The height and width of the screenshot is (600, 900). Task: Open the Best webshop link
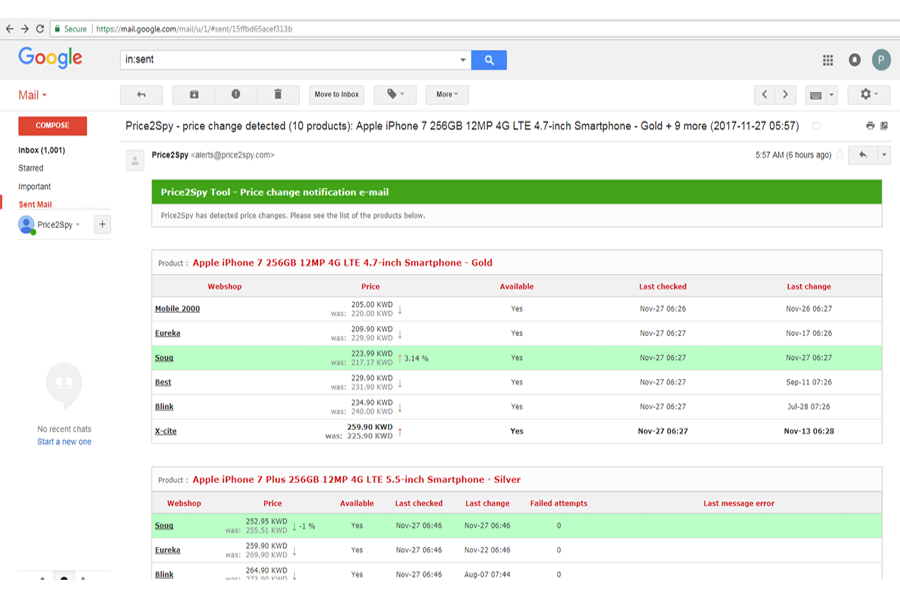point(163,382)
